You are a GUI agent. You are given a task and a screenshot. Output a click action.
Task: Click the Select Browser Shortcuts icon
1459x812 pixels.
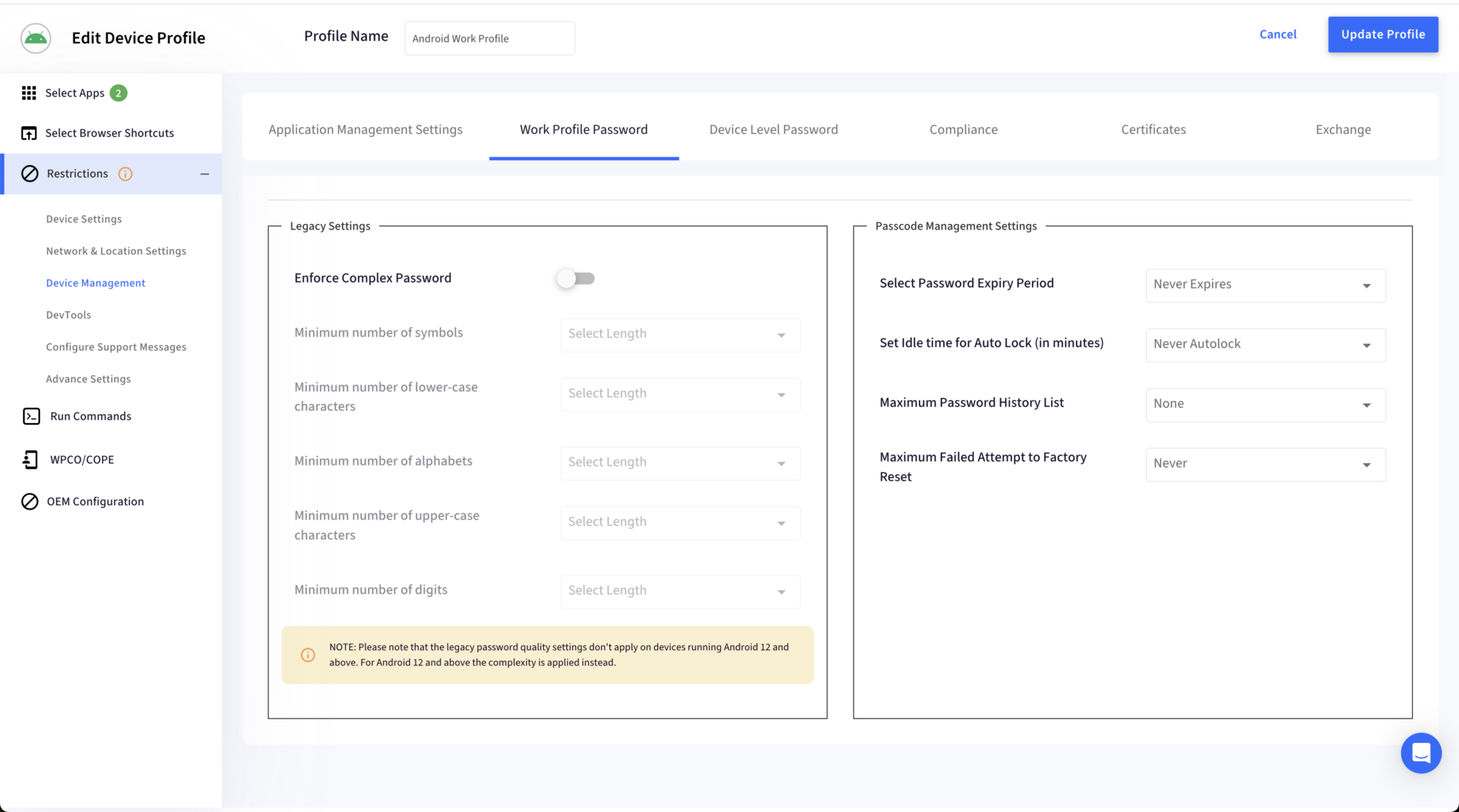[29, 133]
